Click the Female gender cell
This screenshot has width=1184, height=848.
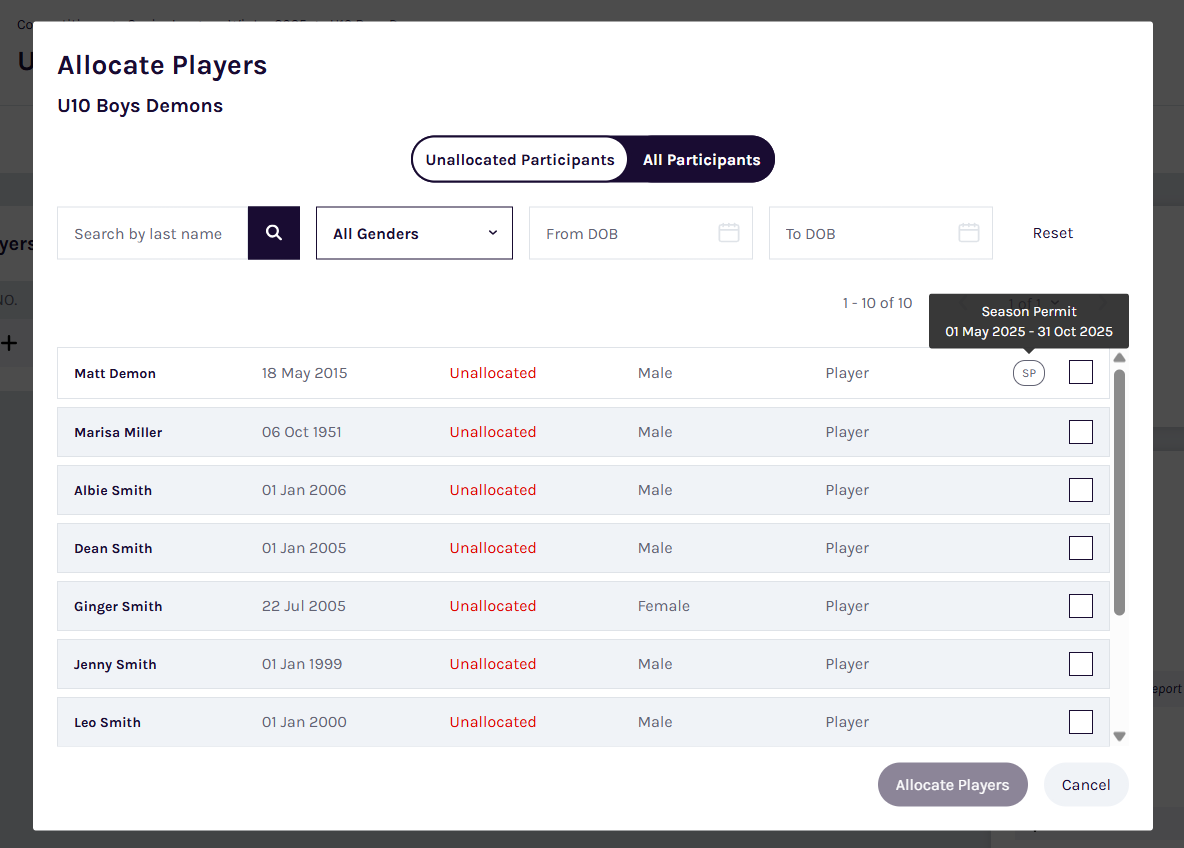point(664,606)
